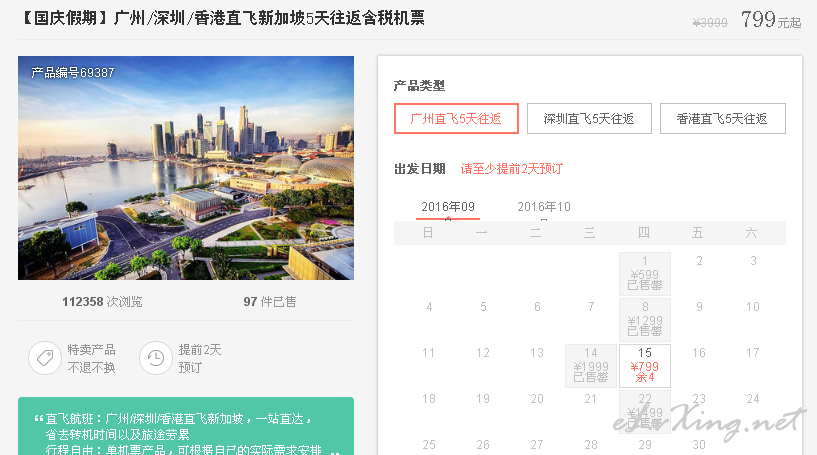817x455 pixels.
Task: Click the 特卖产品 不退不换 label
Action: [91, 359]
